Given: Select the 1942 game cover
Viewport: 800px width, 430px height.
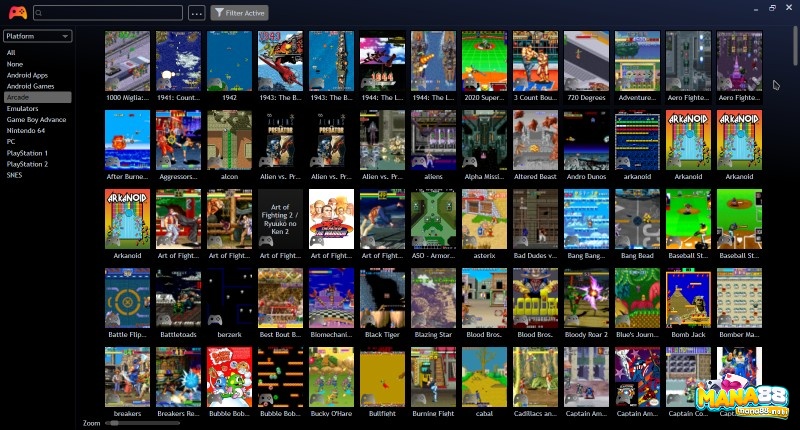Looking at the screenshot, I should [x=229, y=61].
